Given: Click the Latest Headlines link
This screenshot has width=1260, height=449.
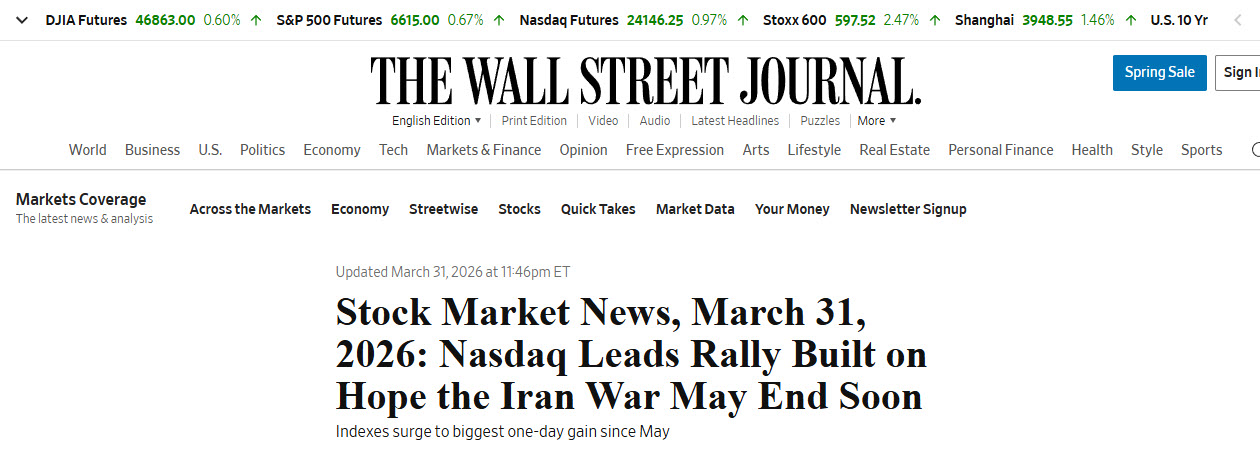Looking at the screenshot, I should [x=734, y=121].
